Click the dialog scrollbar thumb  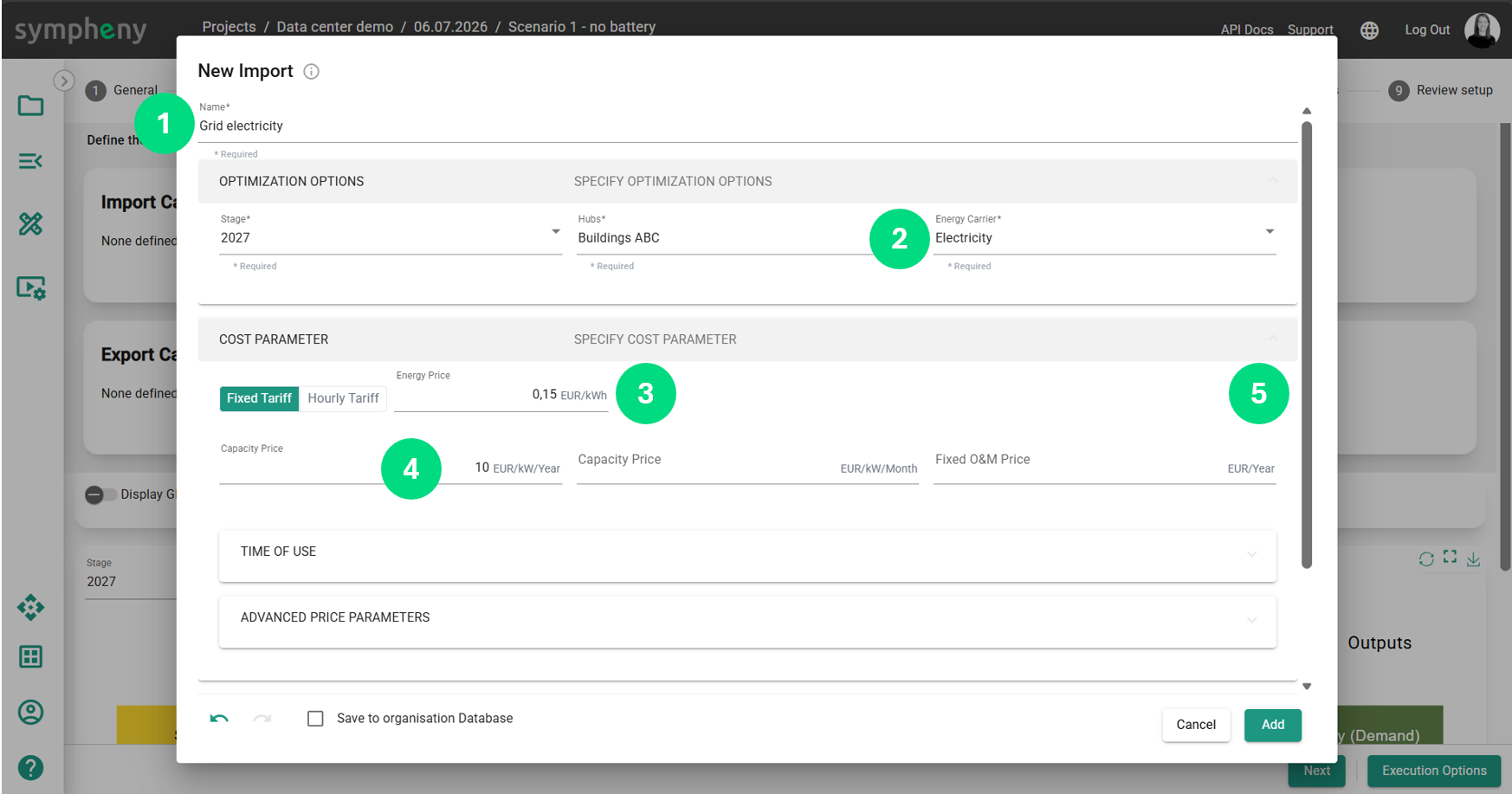(1306, 345)
